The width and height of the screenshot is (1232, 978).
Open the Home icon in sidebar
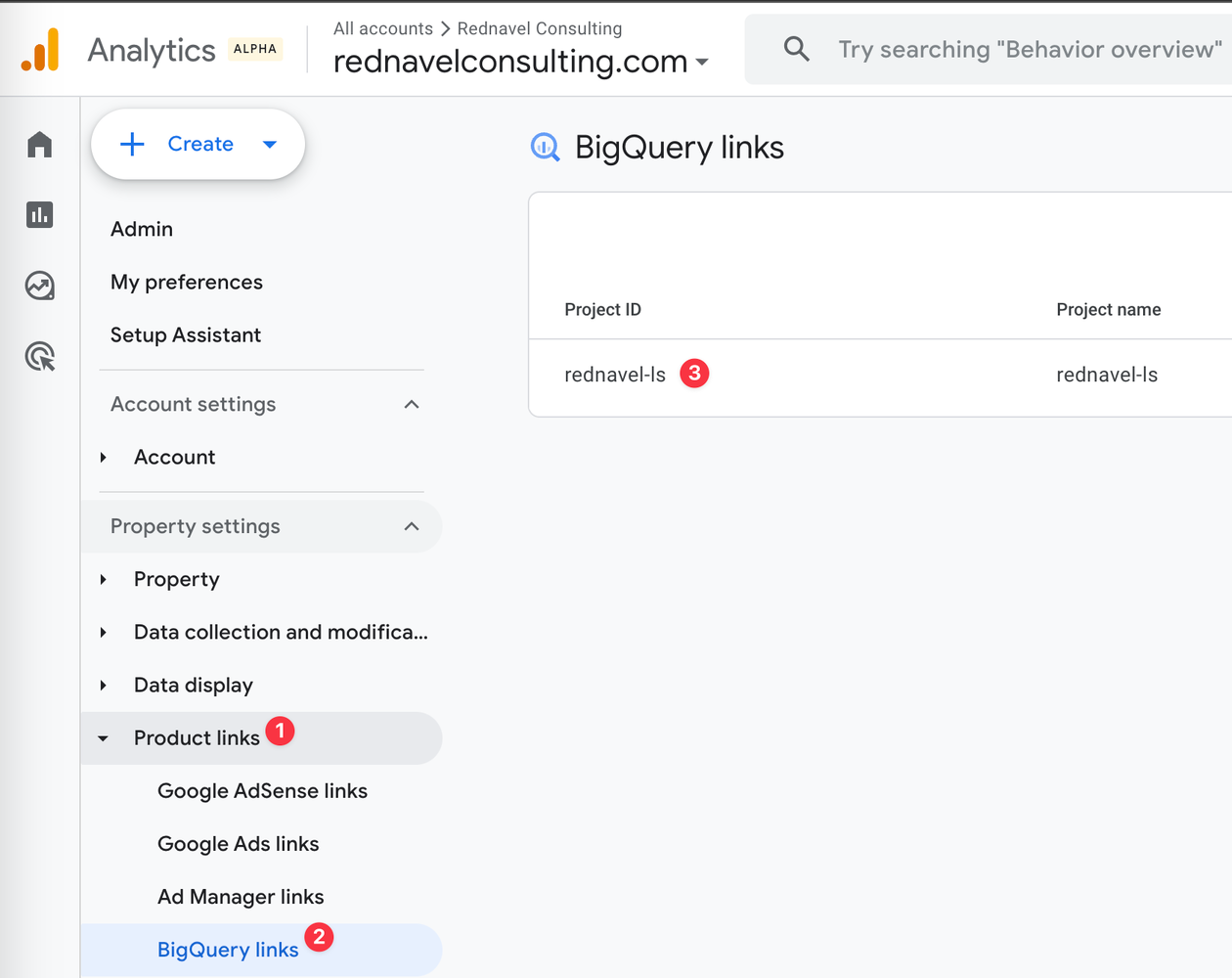pyautogui.click(x=40, y=145)
